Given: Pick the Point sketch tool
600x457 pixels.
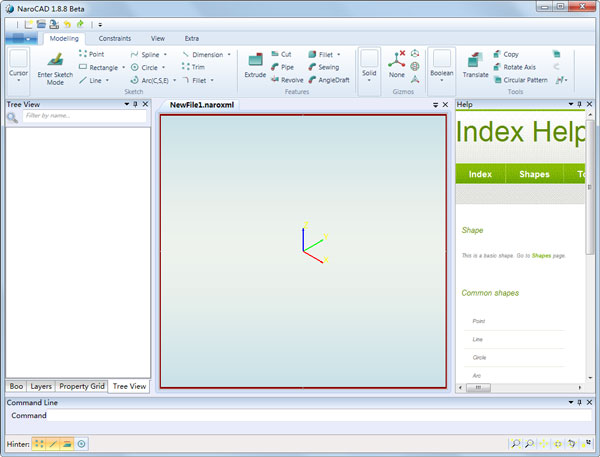Looking at the screenshot, I should (91, 54).
